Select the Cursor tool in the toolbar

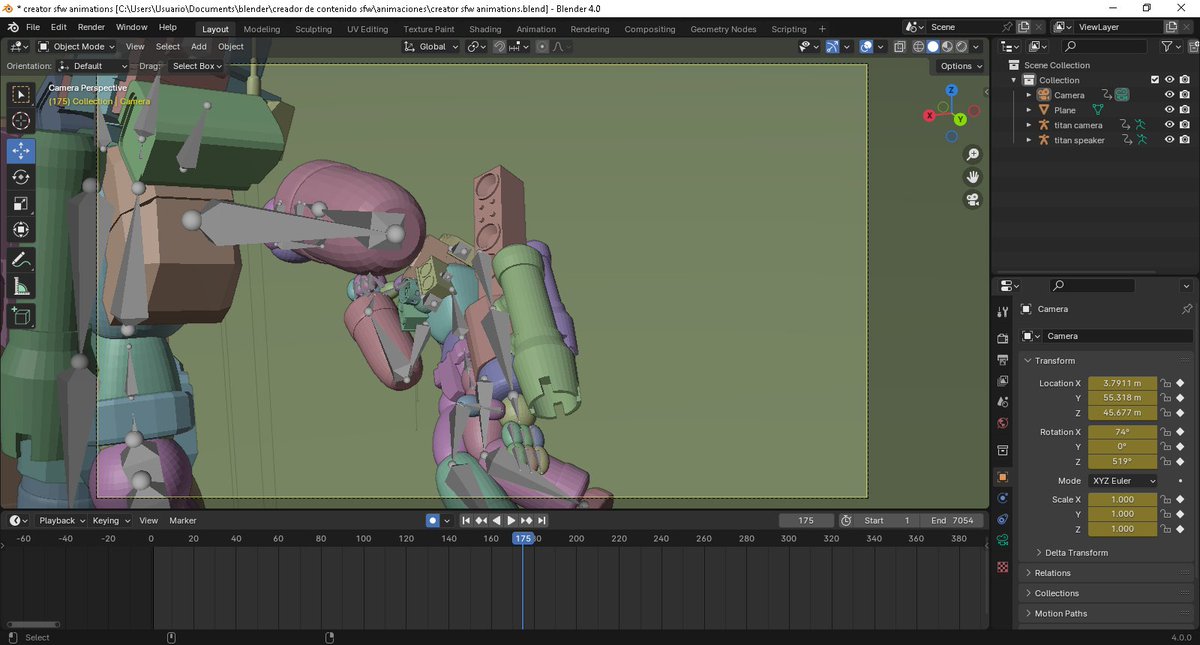(x=21, y=122)
